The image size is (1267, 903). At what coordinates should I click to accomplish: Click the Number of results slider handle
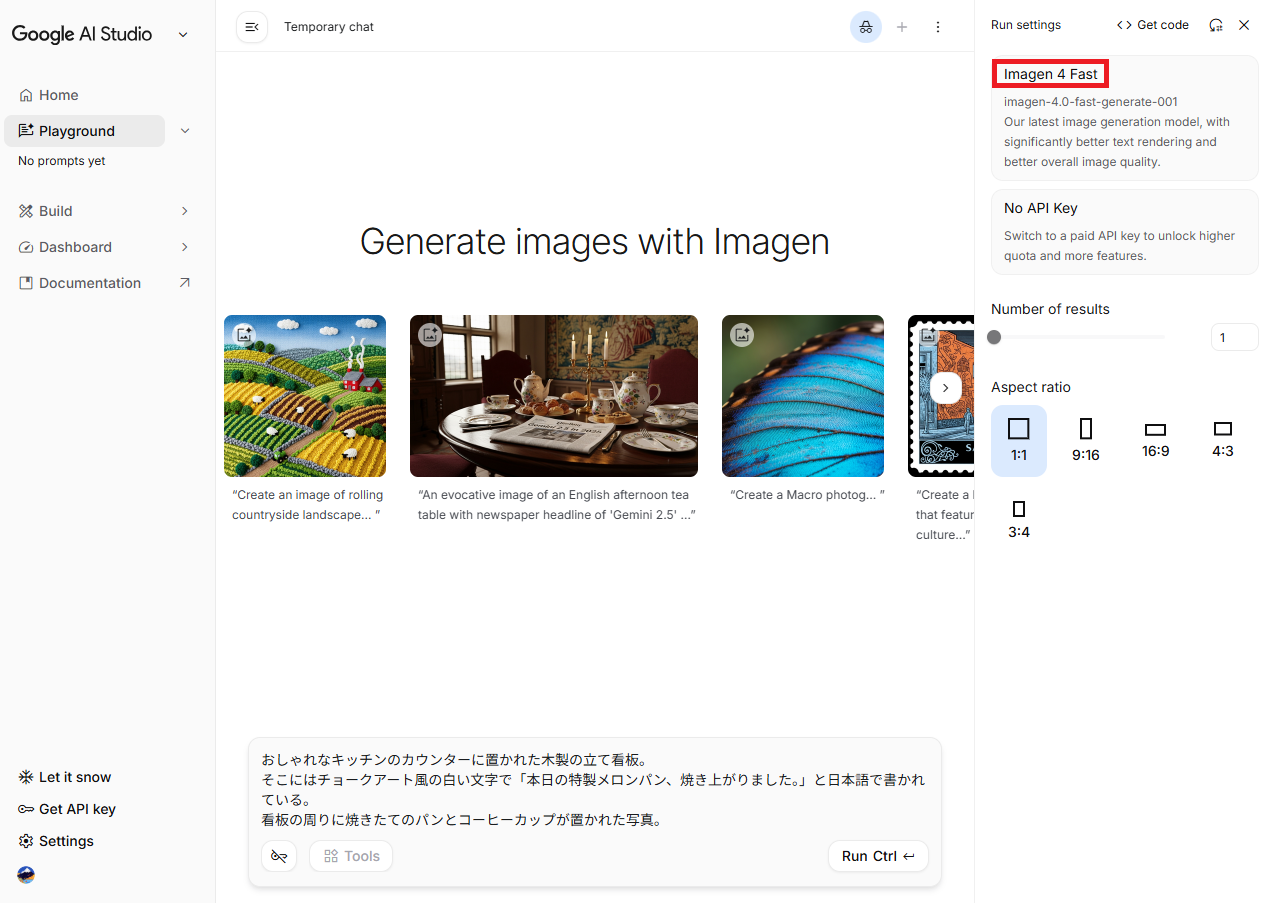click(x=994, y=337)
